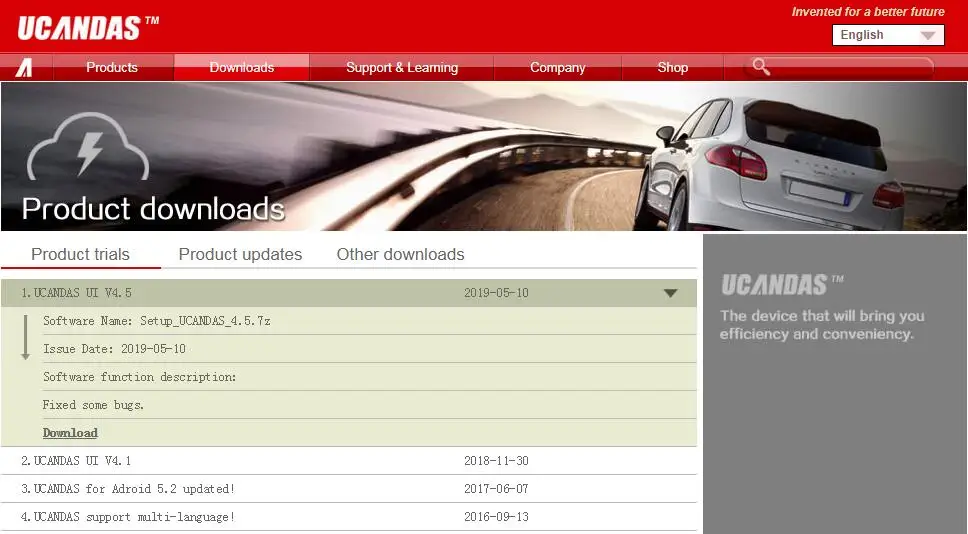Screen dimensions: 968x534
Task: Click the UCANDAS logo in gray sidebar
Action: (x=782, y=285)
